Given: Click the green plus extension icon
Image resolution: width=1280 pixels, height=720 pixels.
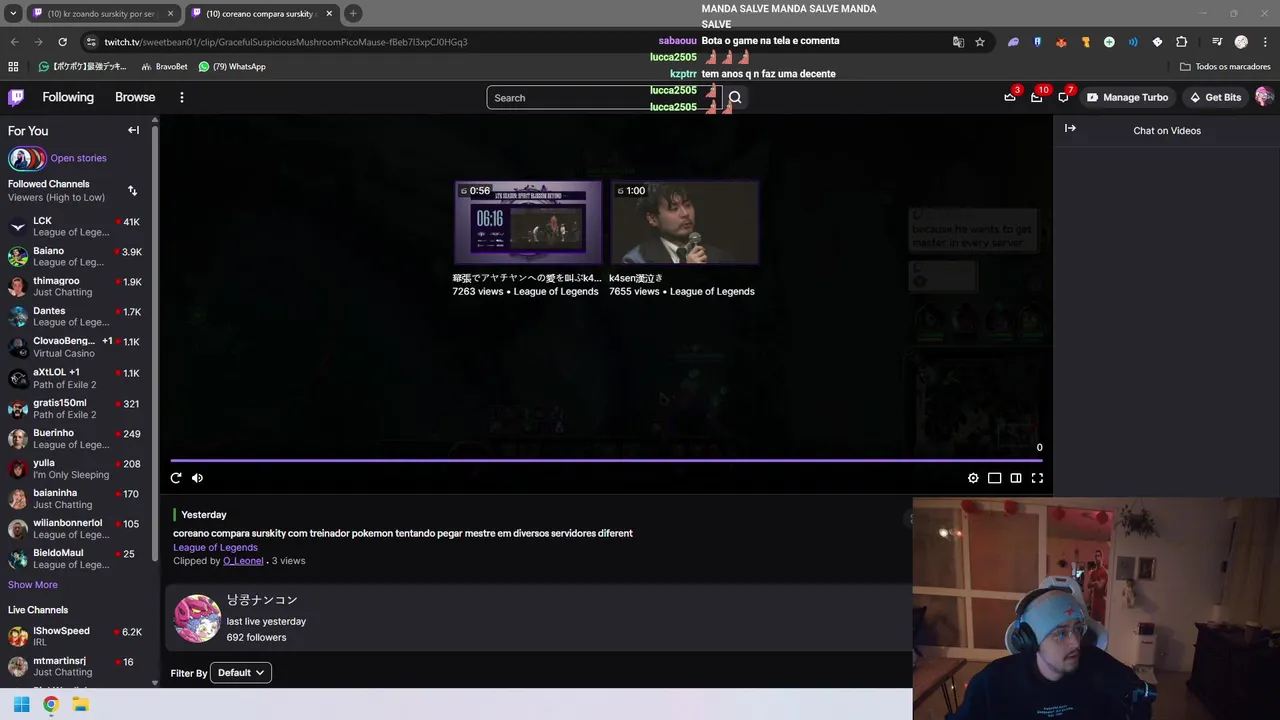Looking at the screenshot, I should point(1109,42).
